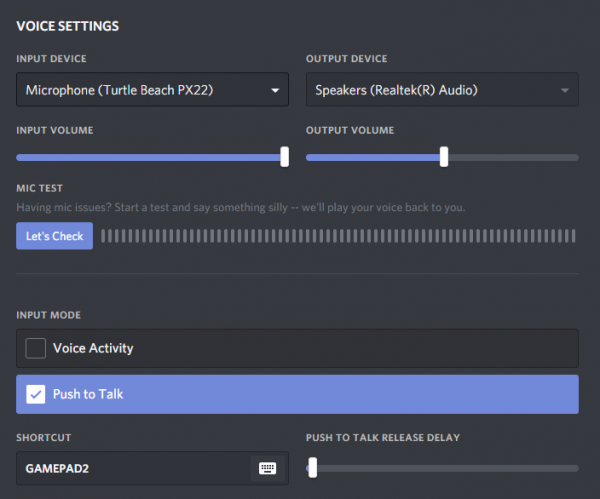600x499 pixels.
Task: Click the Input Volume slider handle
Action: pos(284,157)
